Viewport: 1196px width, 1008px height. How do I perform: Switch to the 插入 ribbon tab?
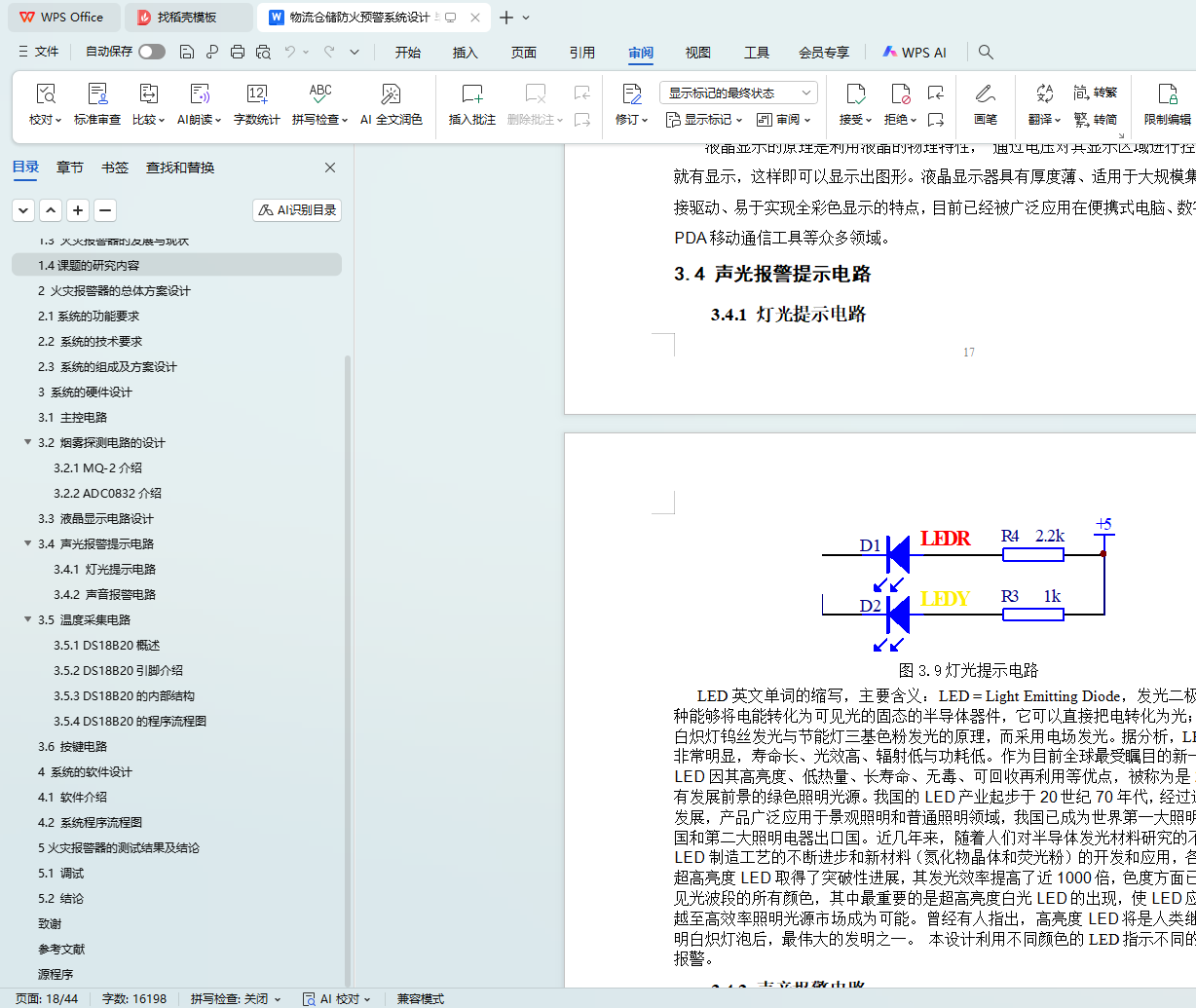pyautogui.click(x=466, y=53)
